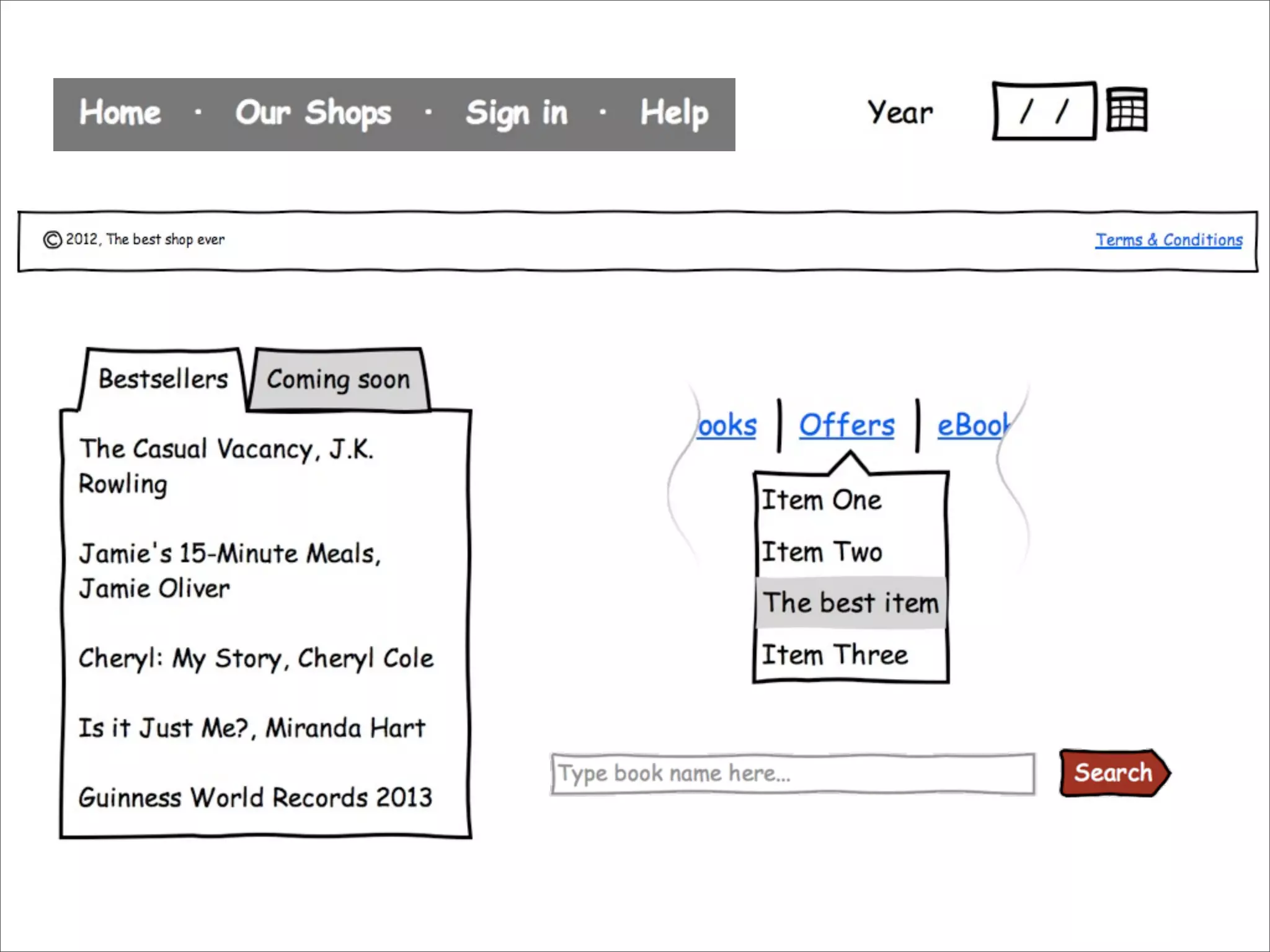Pick Item Three in the dropdown
1270x952 pixels.
coord(835,655)
